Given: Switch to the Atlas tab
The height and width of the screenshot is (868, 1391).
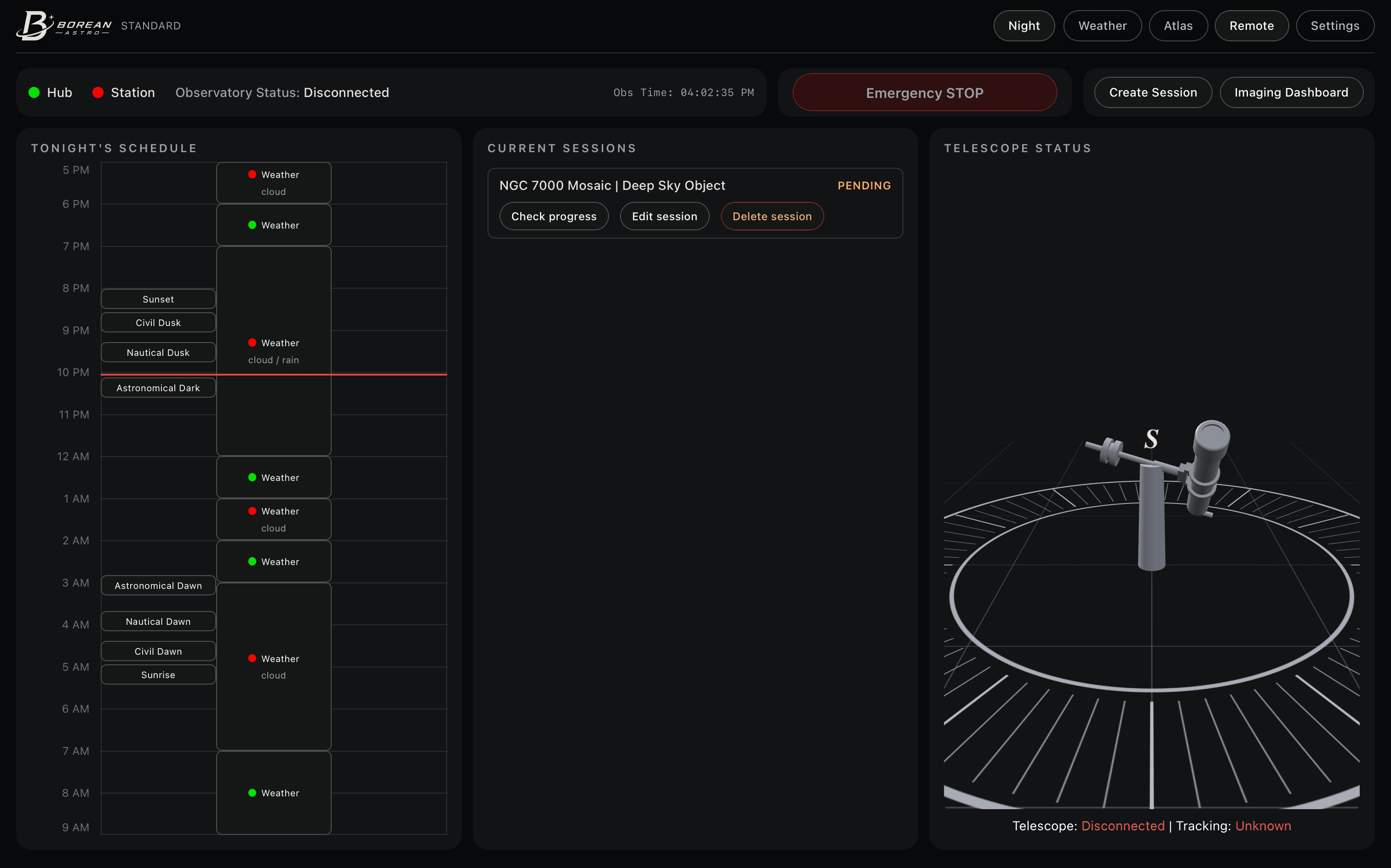Looking at the screenshot, I should [x=1178, y=26].
